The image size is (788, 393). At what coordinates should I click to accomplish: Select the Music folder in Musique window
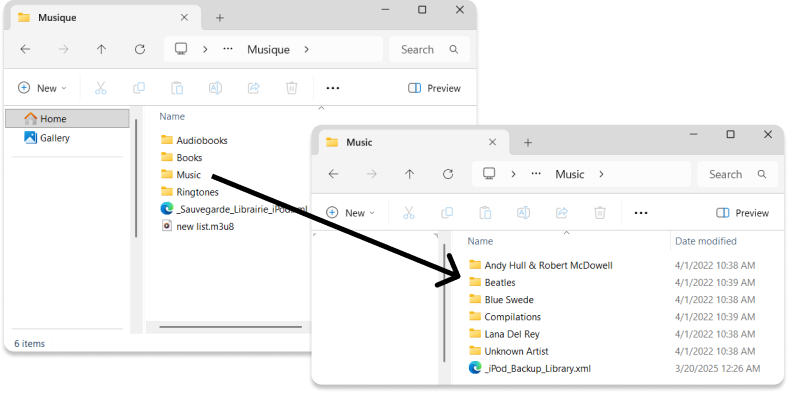coord(181,174)
